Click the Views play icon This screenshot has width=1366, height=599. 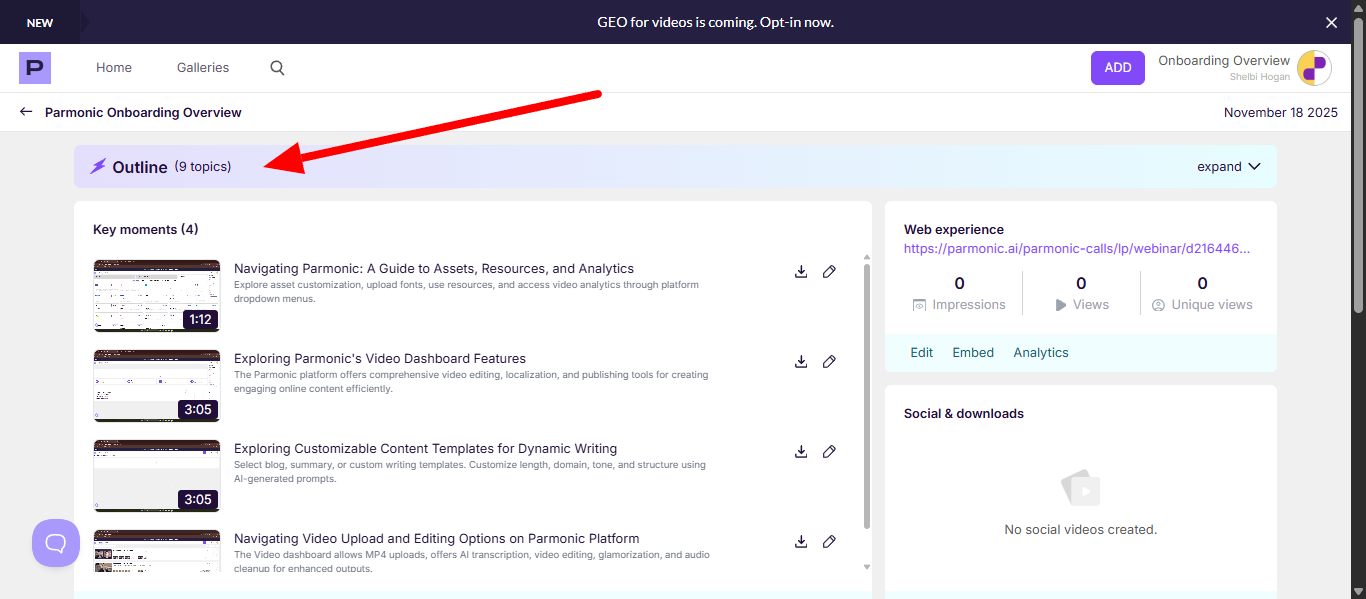tap(1060, 305)
